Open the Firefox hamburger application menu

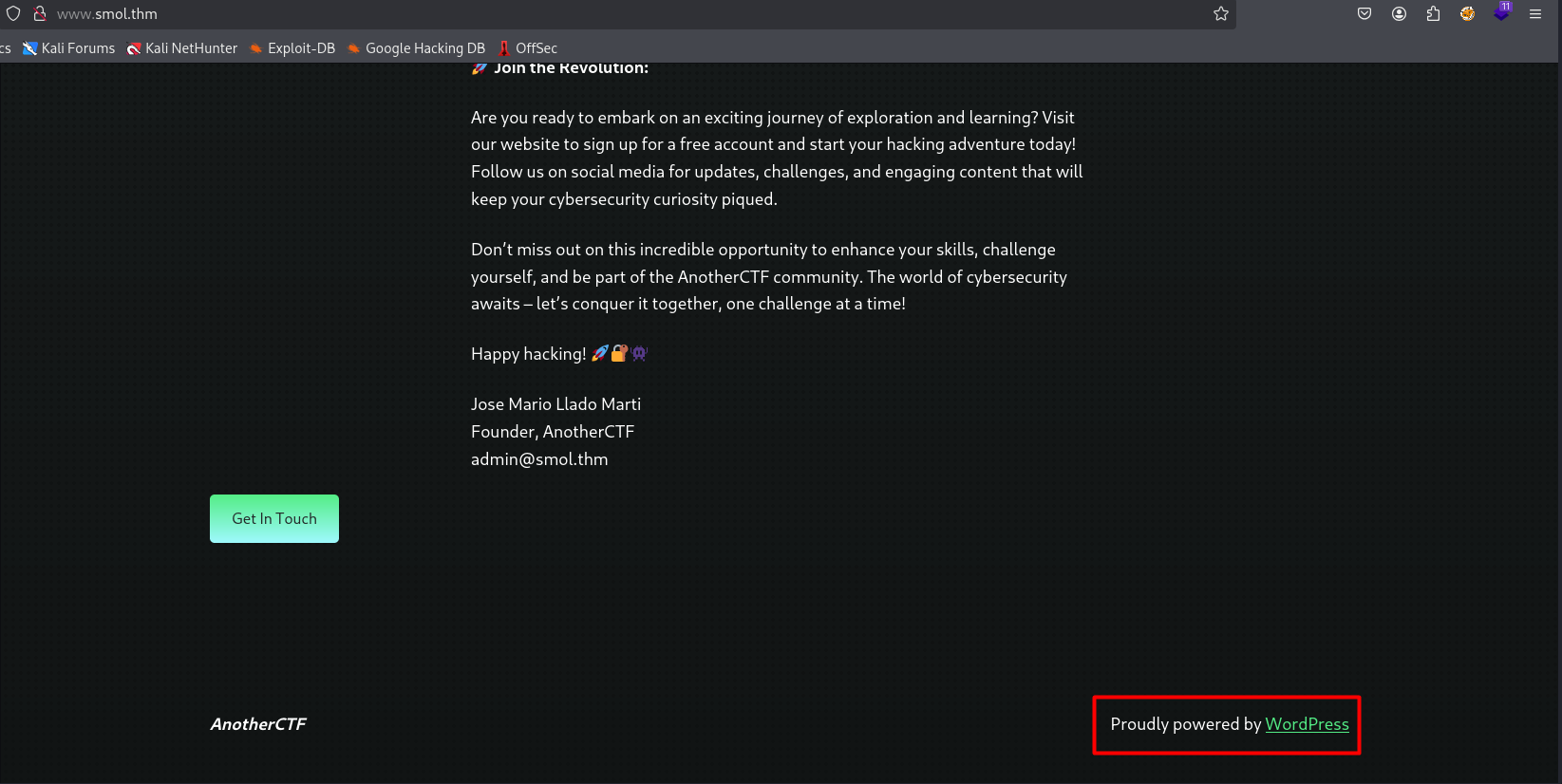(1535, 13)
